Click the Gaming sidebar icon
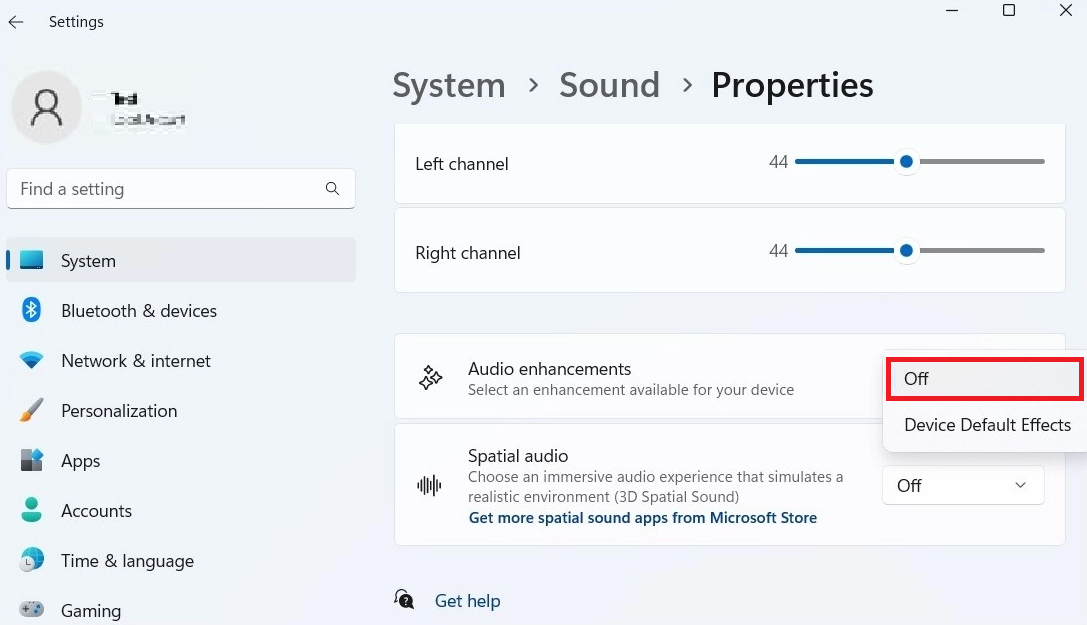Viewport: 1087px width, 625px height. click(x=31, y=610)
